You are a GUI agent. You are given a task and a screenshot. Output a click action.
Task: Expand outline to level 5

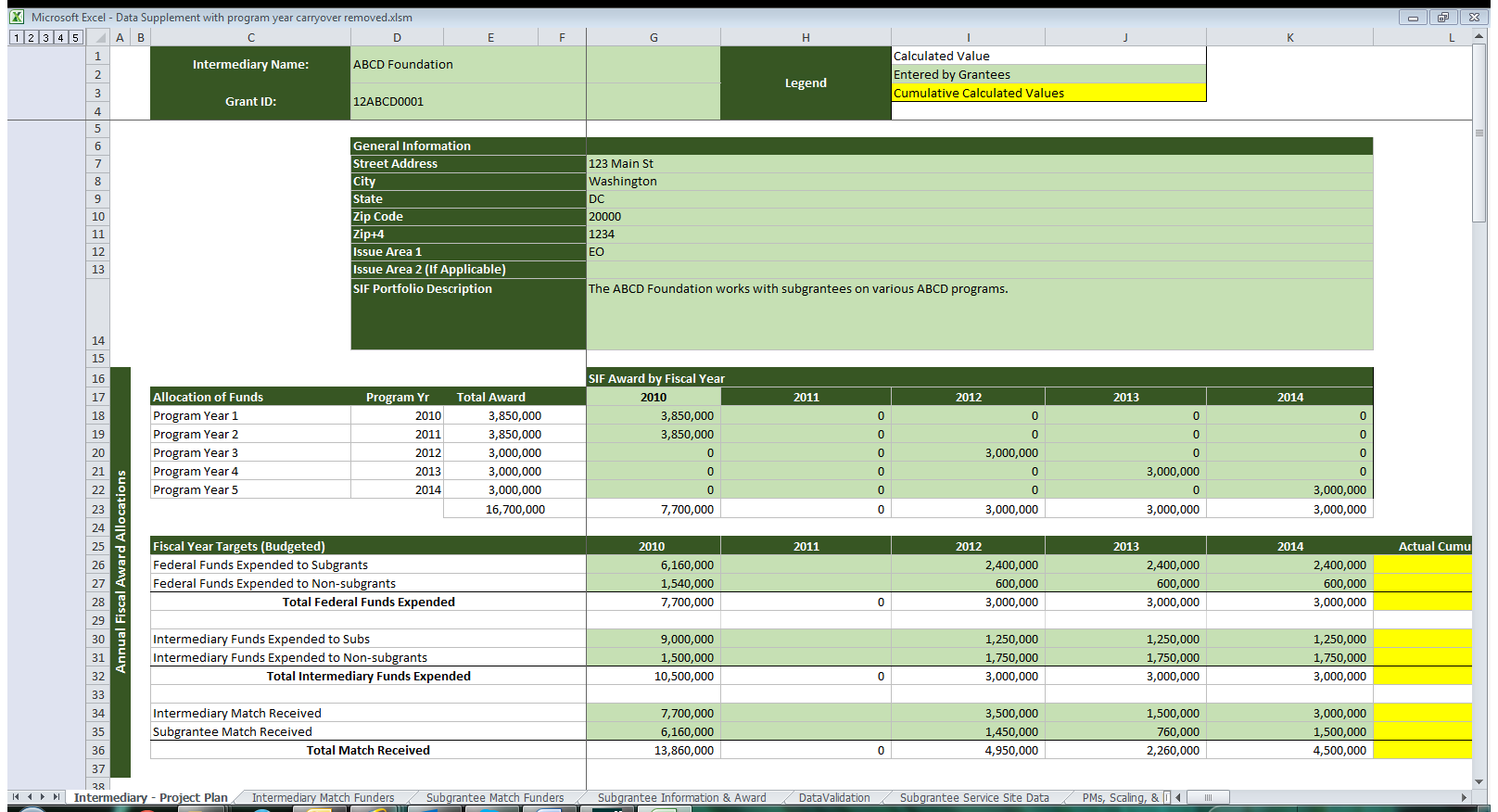coord(75,38)
